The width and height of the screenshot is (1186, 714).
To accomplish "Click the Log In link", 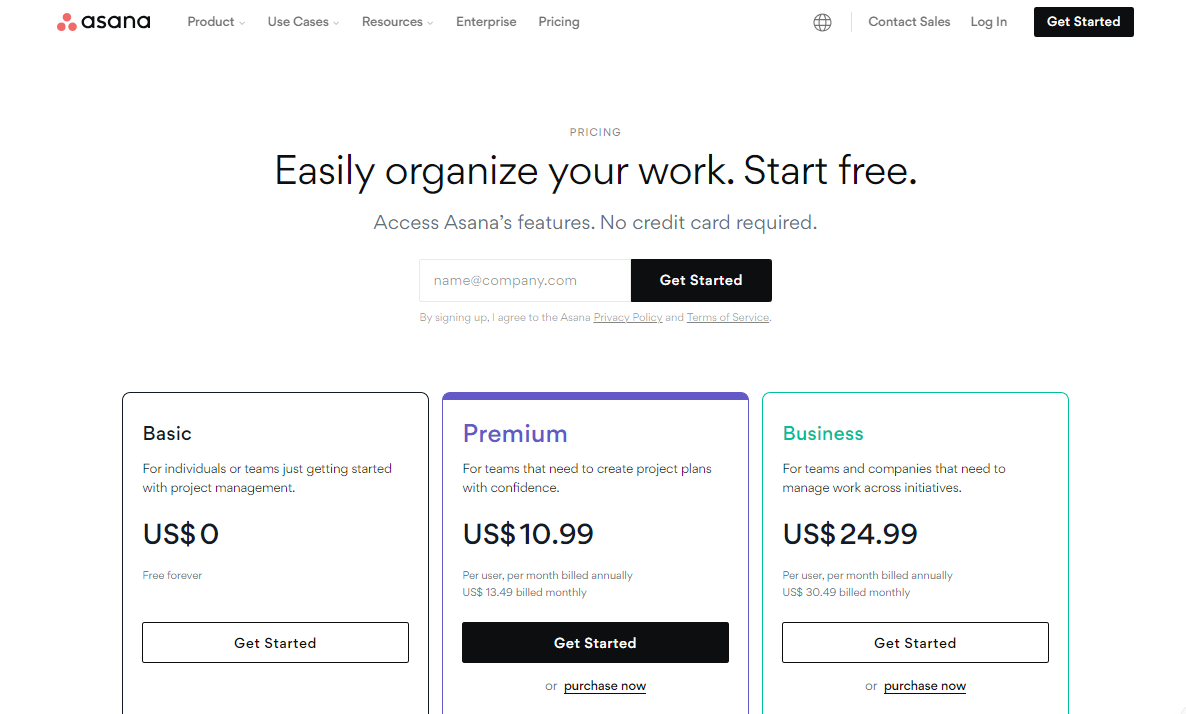I will (x=988, y=21).
